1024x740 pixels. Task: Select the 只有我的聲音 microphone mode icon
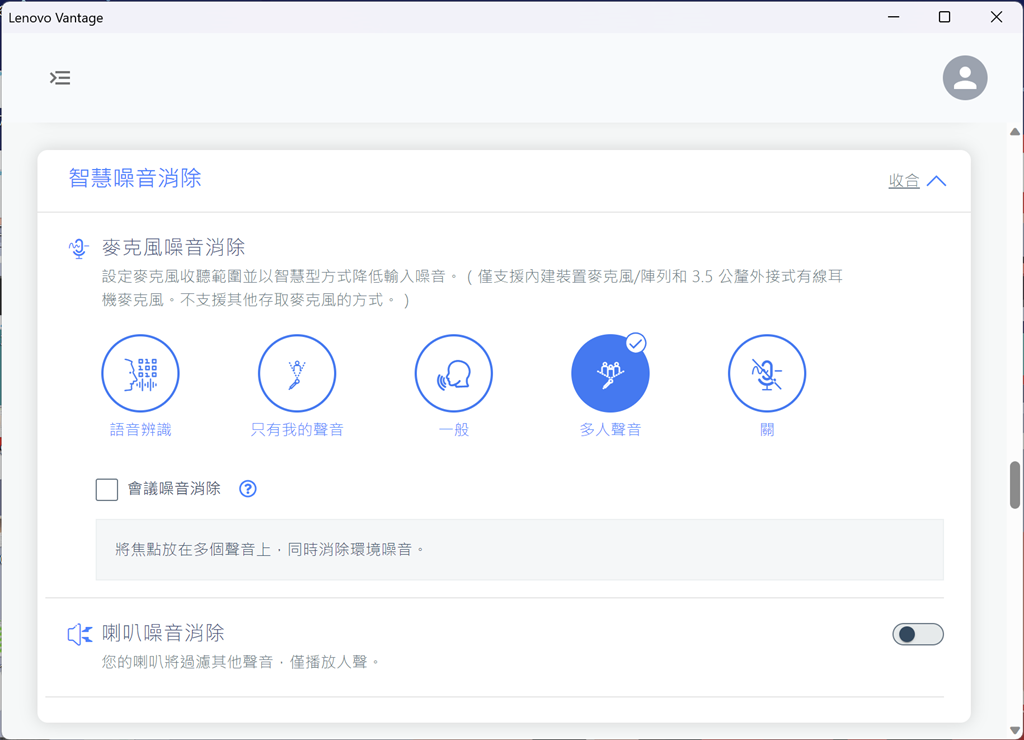click(297, 374)
